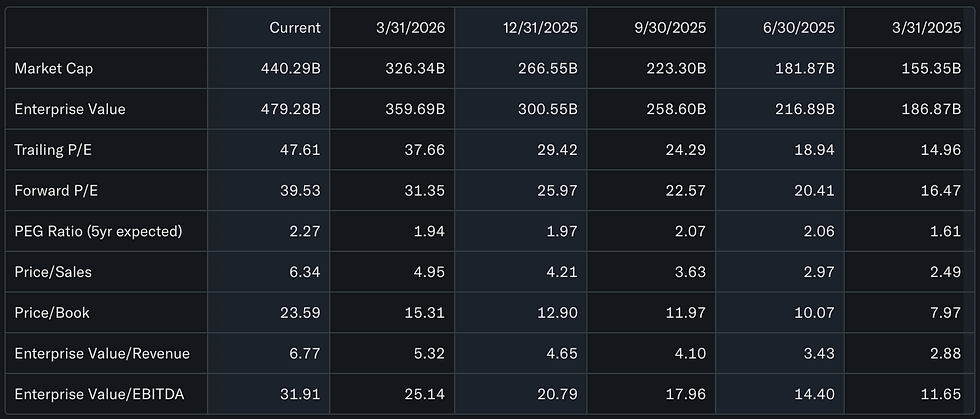
Task: Click the Trailing P/E row label
Action: tap(53, 150)
